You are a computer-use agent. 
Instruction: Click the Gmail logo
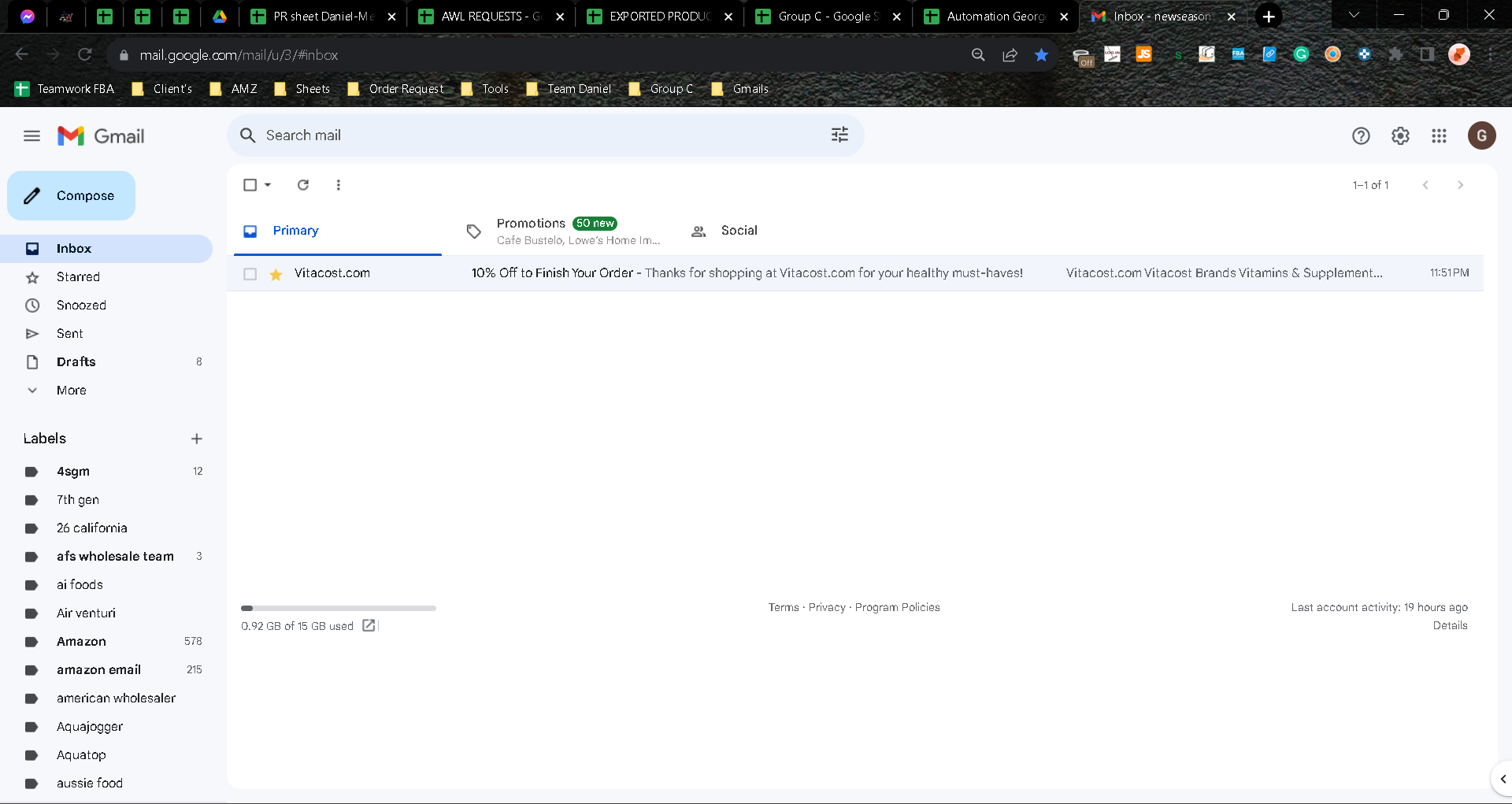101,136
